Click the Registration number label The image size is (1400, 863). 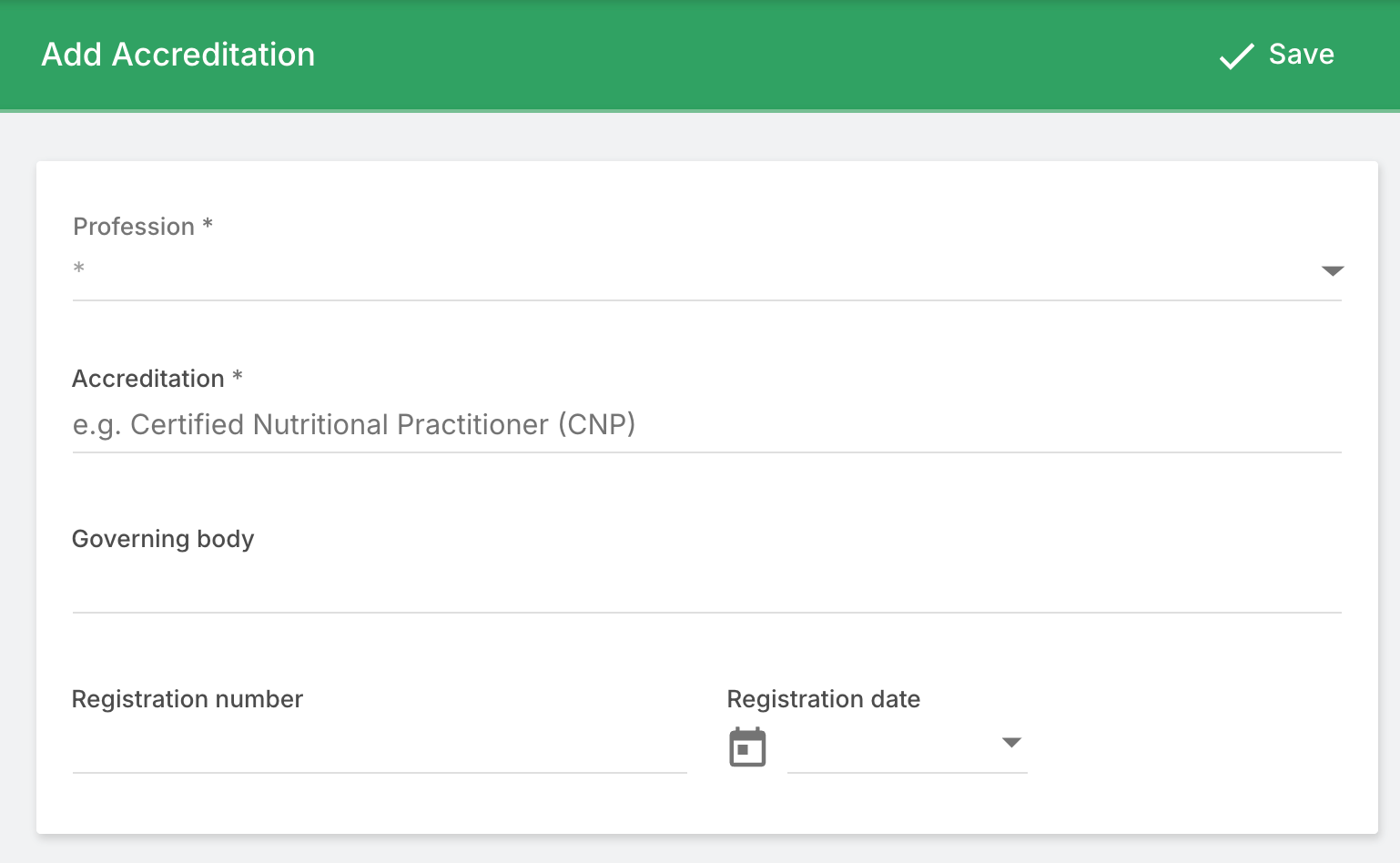click(188, 699)
